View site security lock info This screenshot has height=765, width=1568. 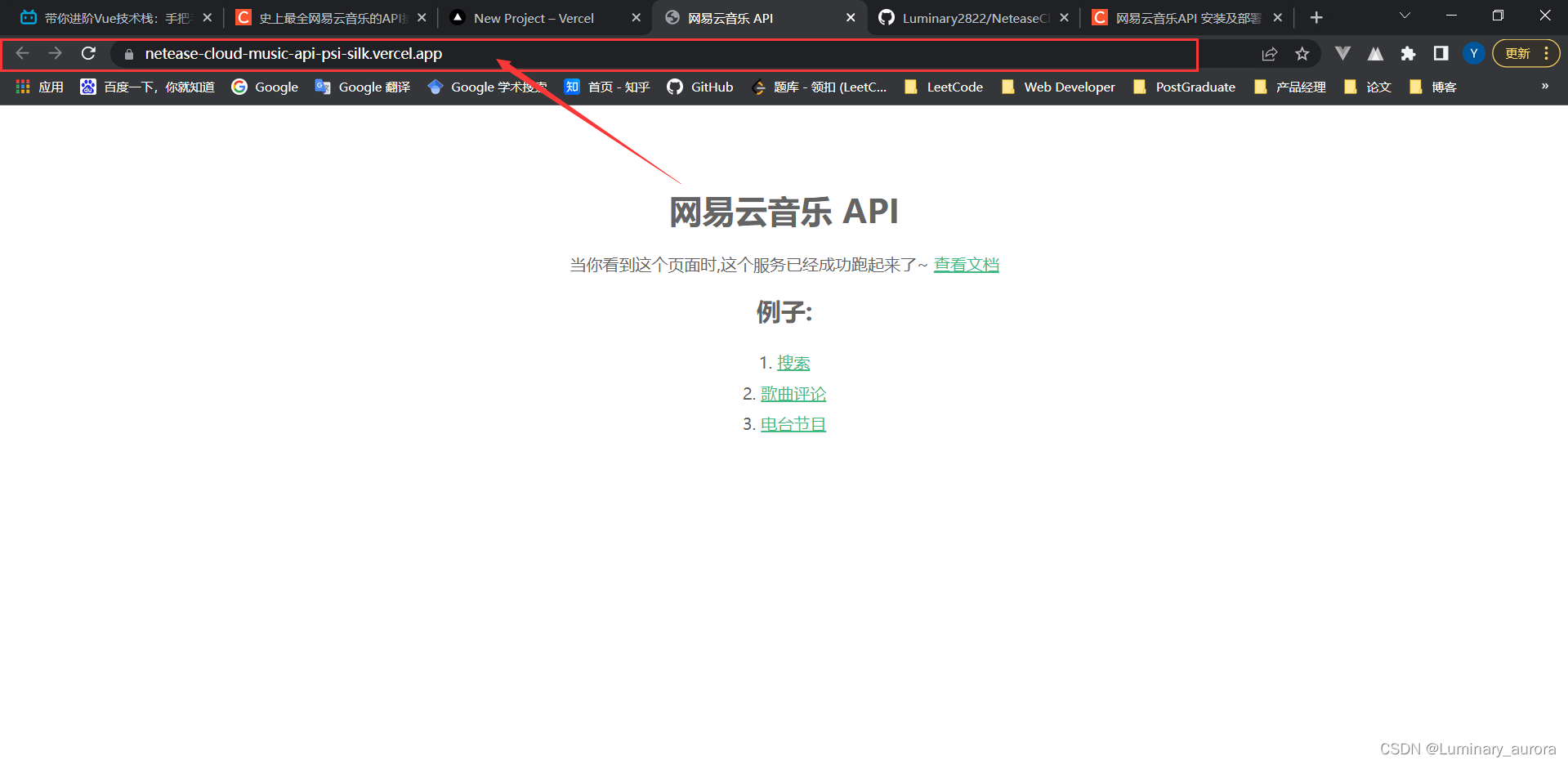point(128,54)
